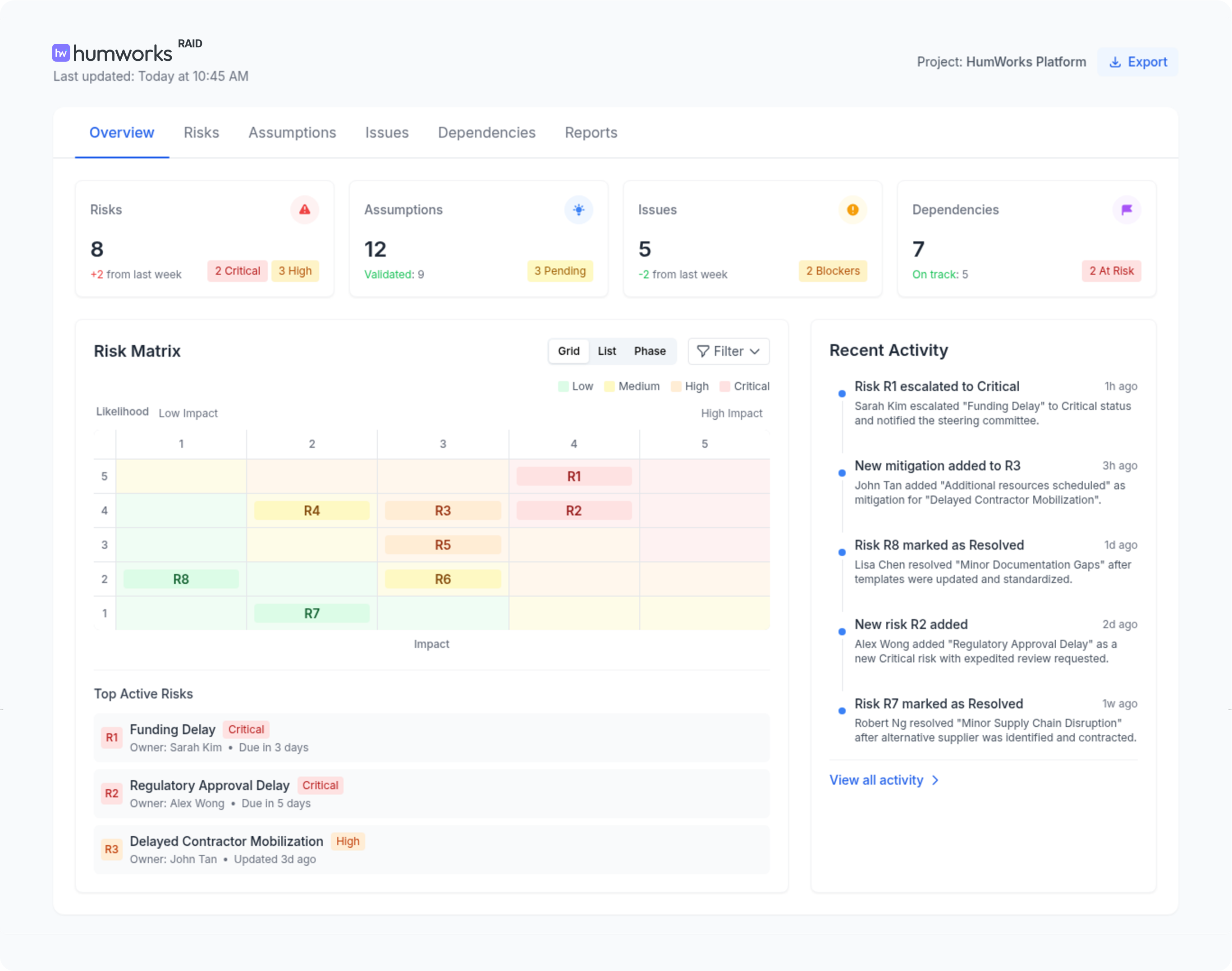Click chevron beside View all activity
Viewport: 1232px width, 971px height.
point(935,780)
